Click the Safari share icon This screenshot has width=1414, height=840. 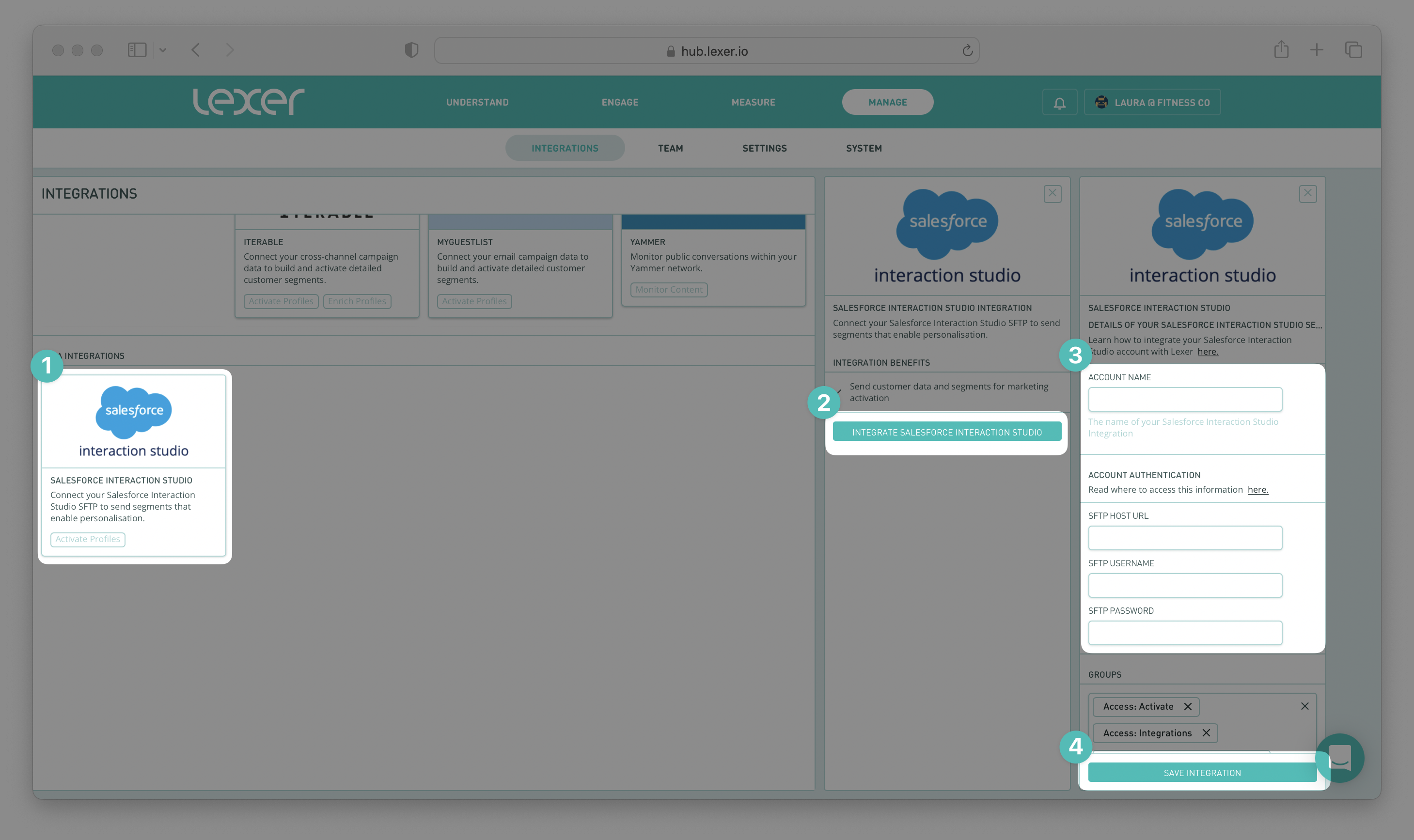(x=1281, y=50)
